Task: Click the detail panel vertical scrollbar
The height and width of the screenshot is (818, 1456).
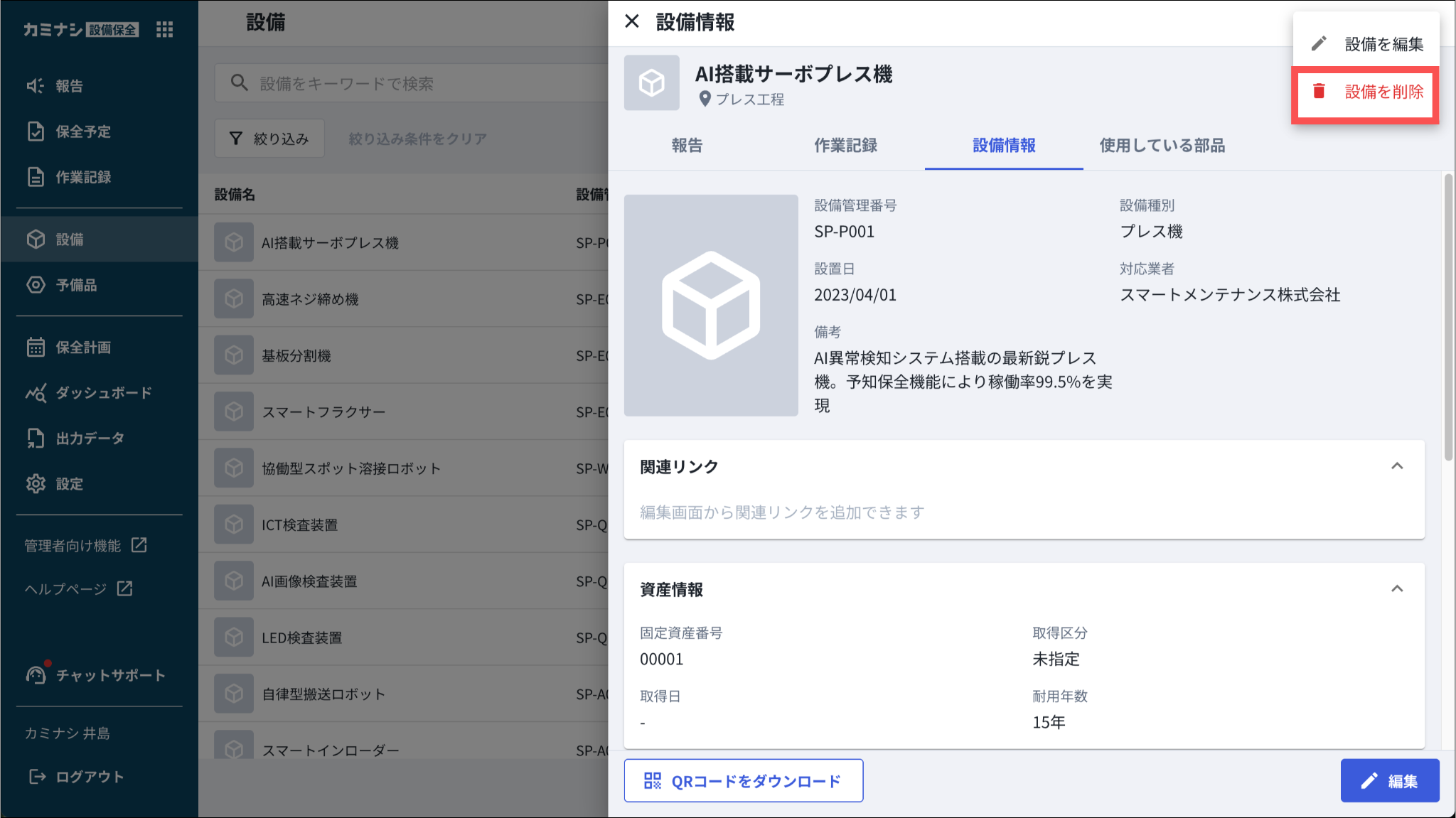Action: [x=1448, y=317]
